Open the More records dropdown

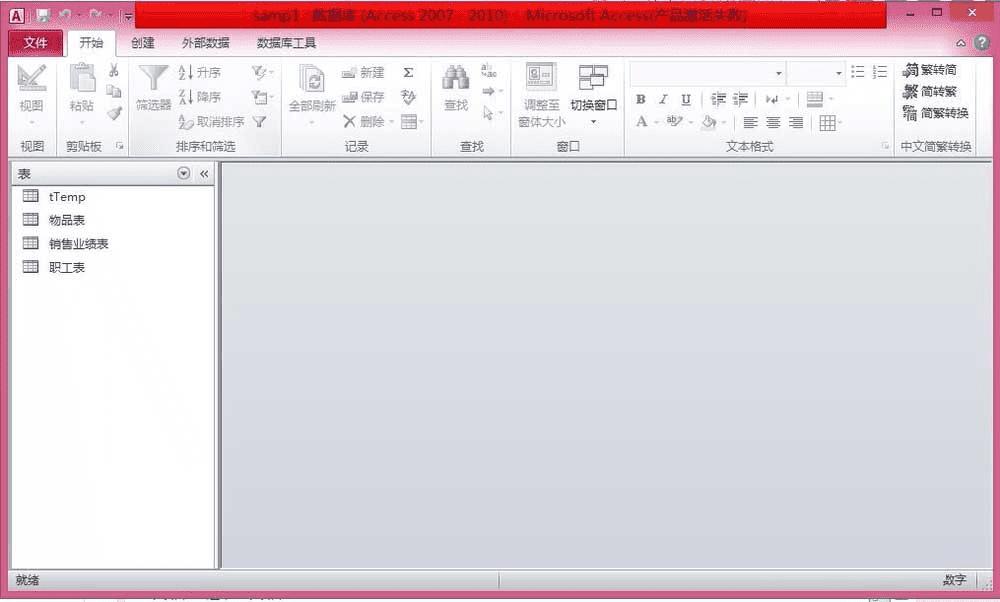(413, 121)
